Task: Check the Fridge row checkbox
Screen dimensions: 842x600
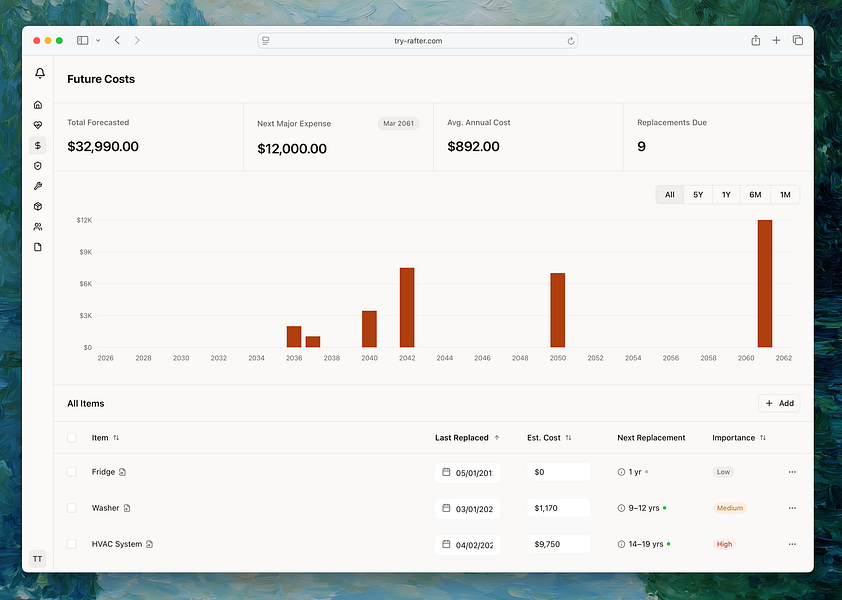Action: point(71,472)
